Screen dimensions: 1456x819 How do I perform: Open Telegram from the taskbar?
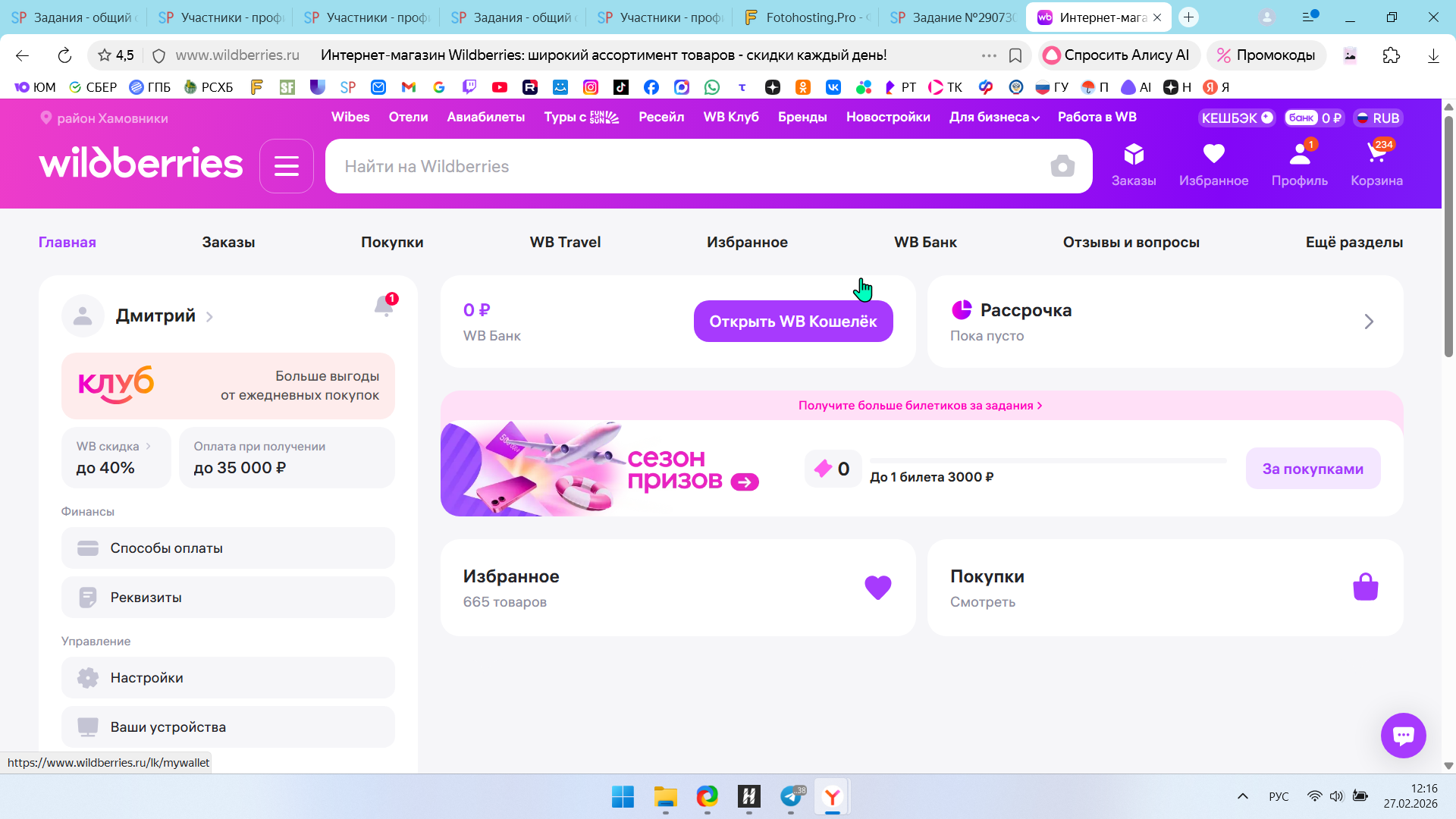coord(791,796)
